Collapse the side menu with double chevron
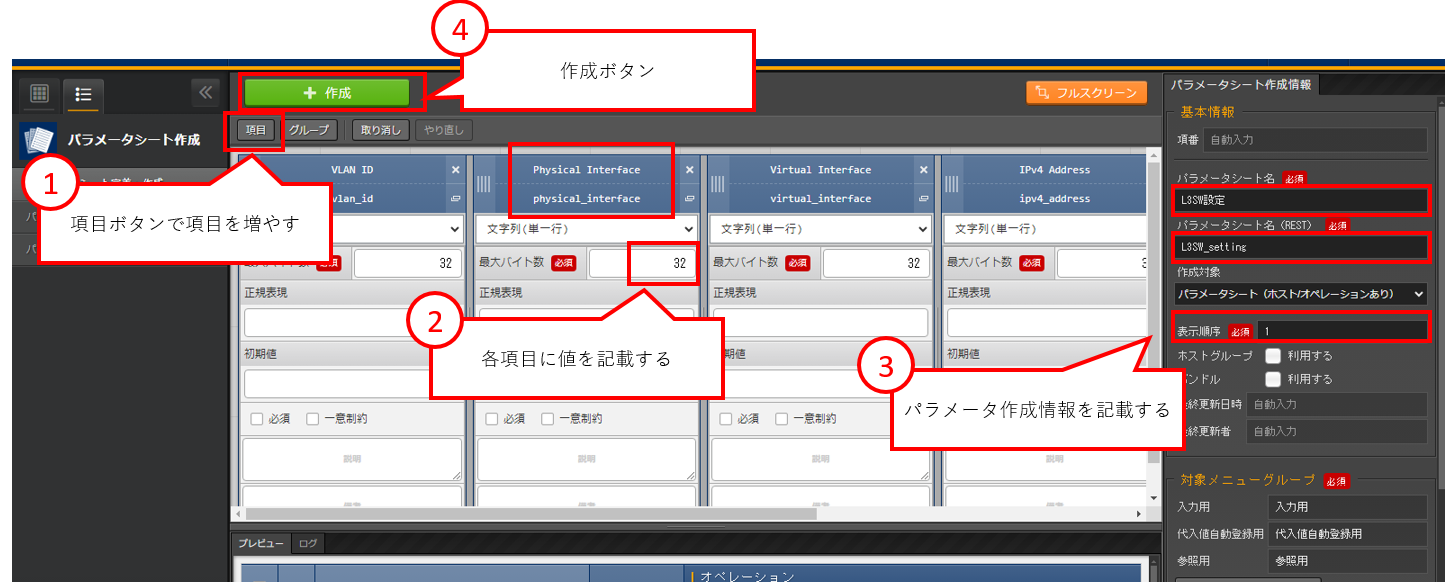This screenshot has width=1450, height=582. pyautogui.click(x=205, y=93)
